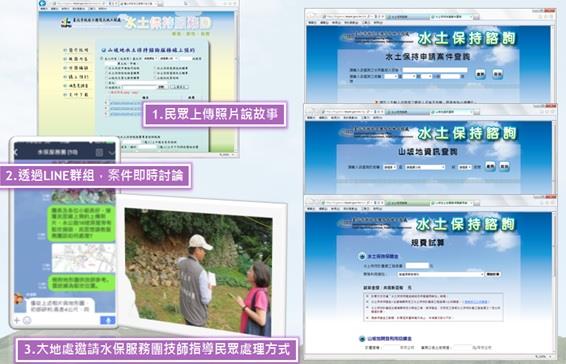Click the clear button in 水土保持申請案件查詢 window
This screenshot has width=566, height=364.
coord(497,74)
